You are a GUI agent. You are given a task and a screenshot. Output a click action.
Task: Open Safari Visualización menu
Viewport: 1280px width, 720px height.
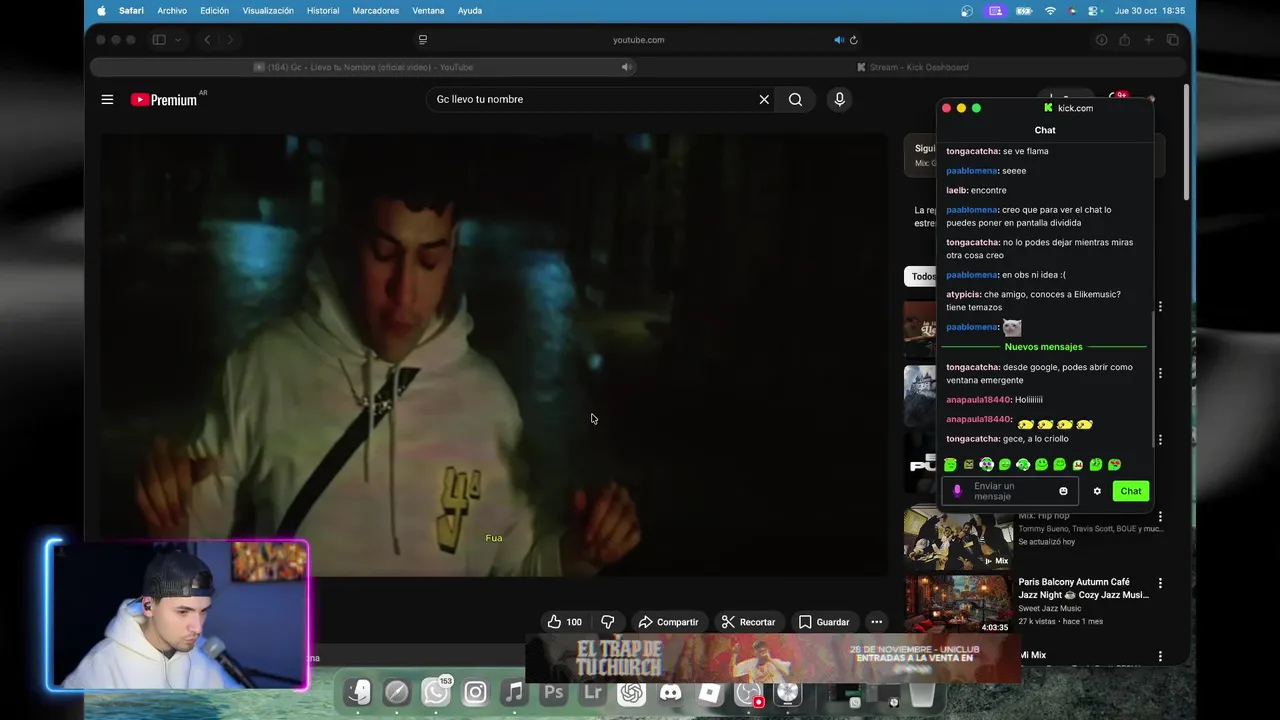pos(268,11)
